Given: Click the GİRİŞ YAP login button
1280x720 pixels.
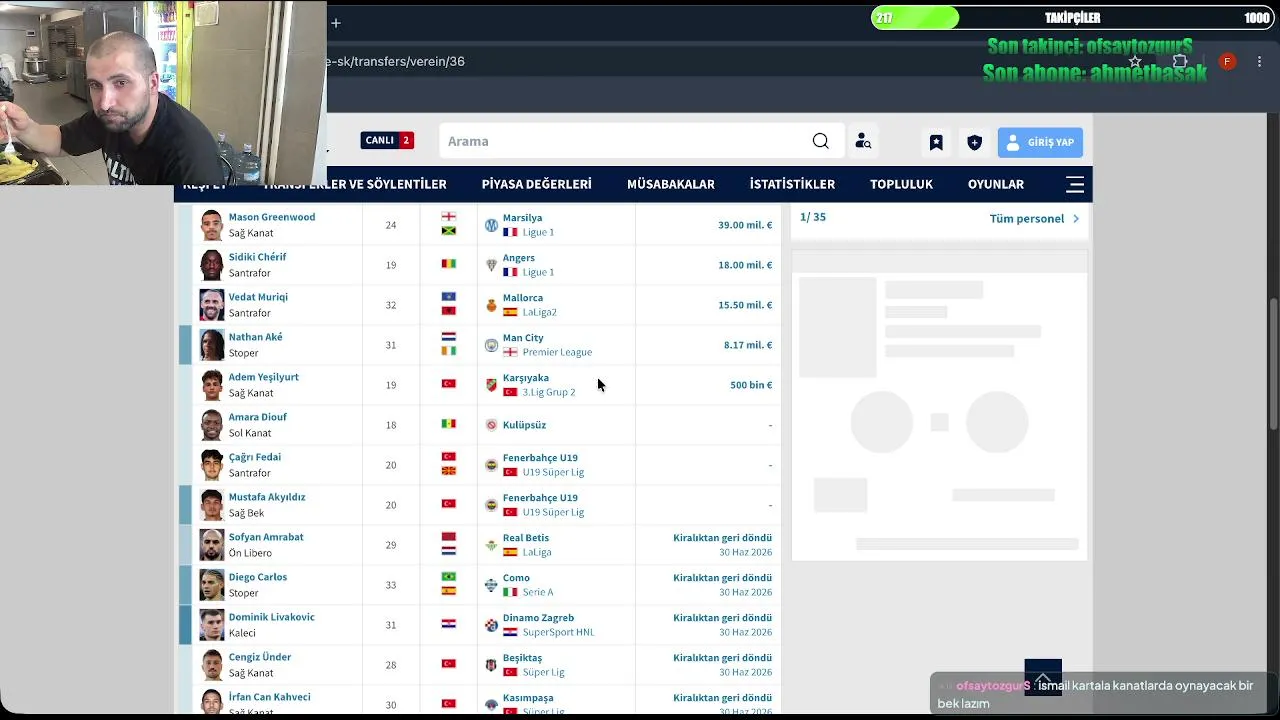Looking at the screenshot, I should [1040, 142].
